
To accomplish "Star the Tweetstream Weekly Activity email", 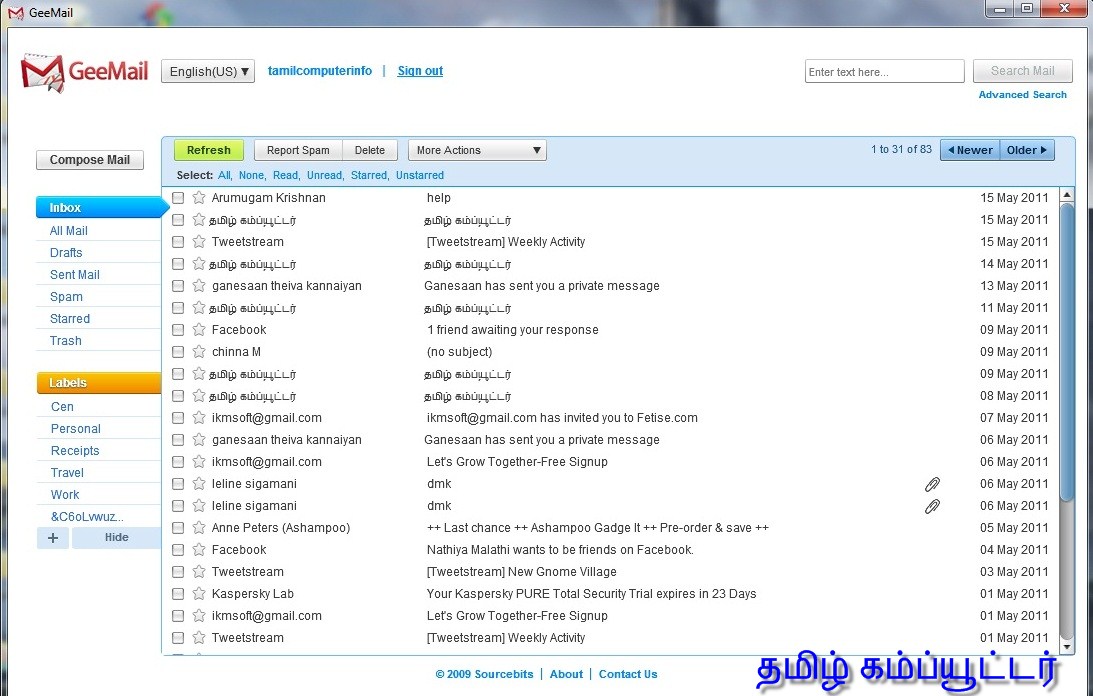I will pos(198,241).
